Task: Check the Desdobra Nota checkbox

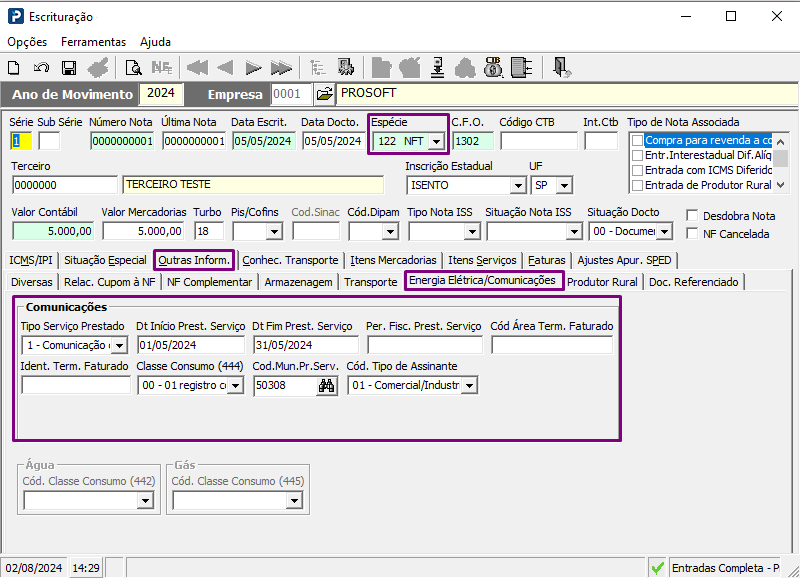Action: pyautogui.click(x=693, y=216)
